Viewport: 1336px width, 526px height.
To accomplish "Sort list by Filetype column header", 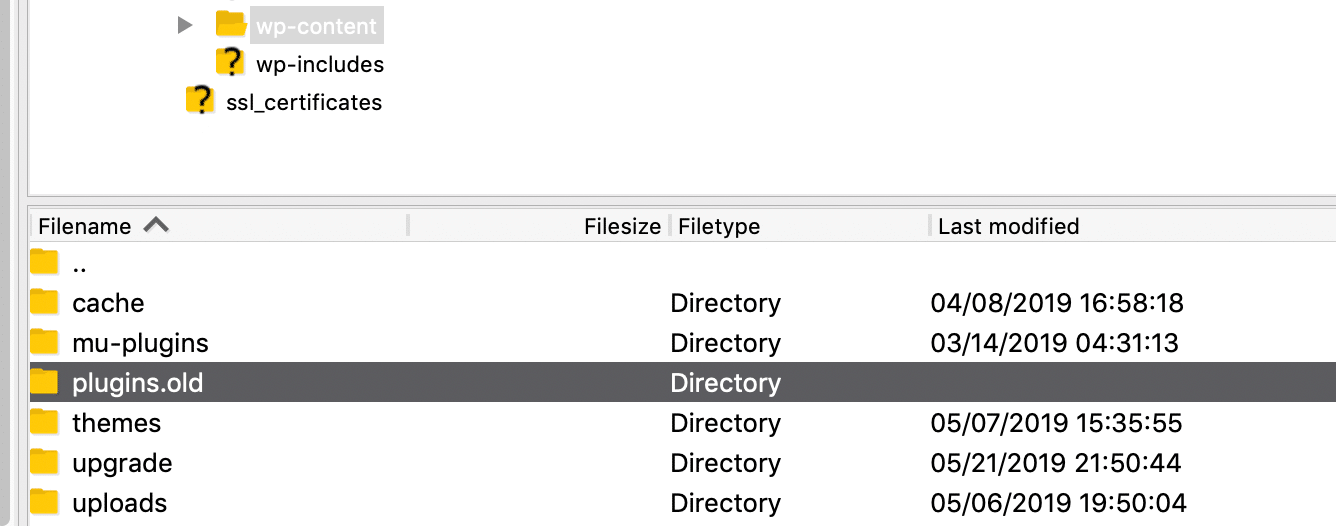I will [719, 226].
